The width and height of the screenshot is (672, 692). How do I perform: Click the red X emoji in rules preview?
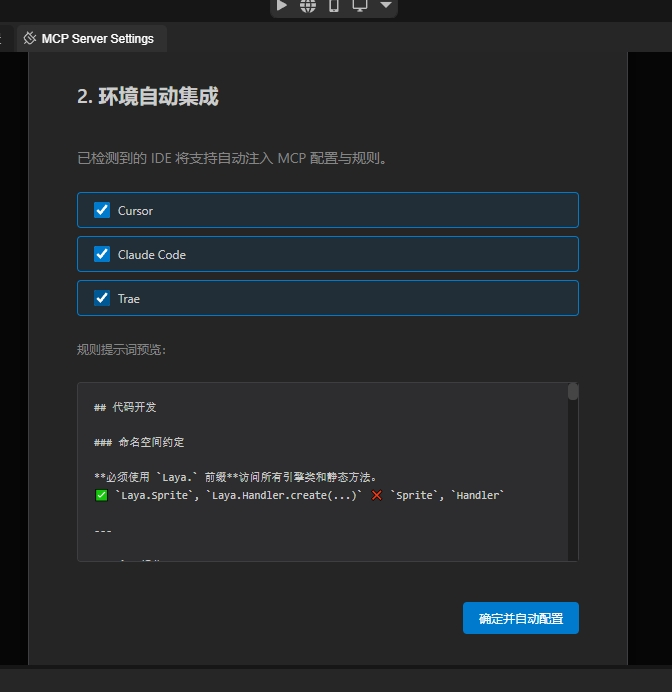point(377,495)
